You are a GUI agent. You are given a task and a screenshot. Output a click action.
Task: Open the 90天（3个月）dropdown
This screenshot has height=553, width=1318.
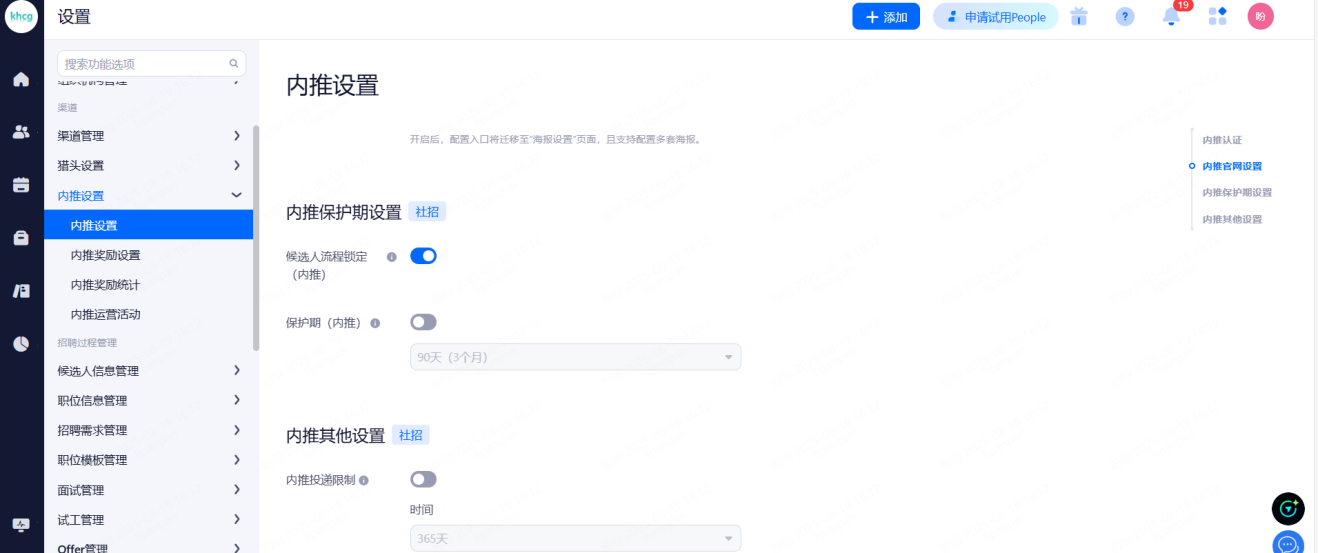[575, 357]
